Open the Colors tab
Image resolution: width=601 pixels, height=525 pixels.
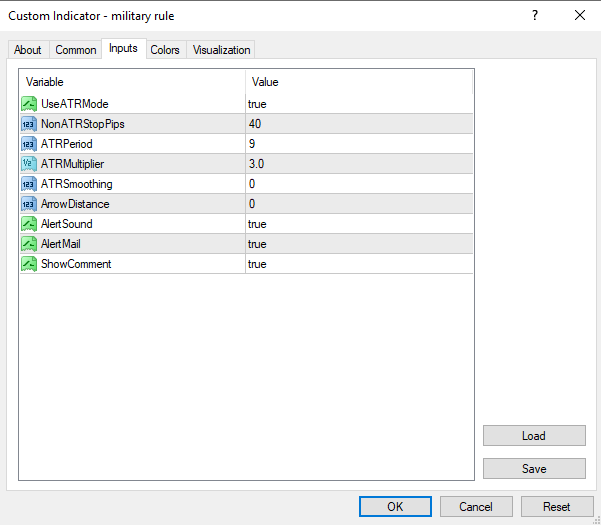pos(165,50)
